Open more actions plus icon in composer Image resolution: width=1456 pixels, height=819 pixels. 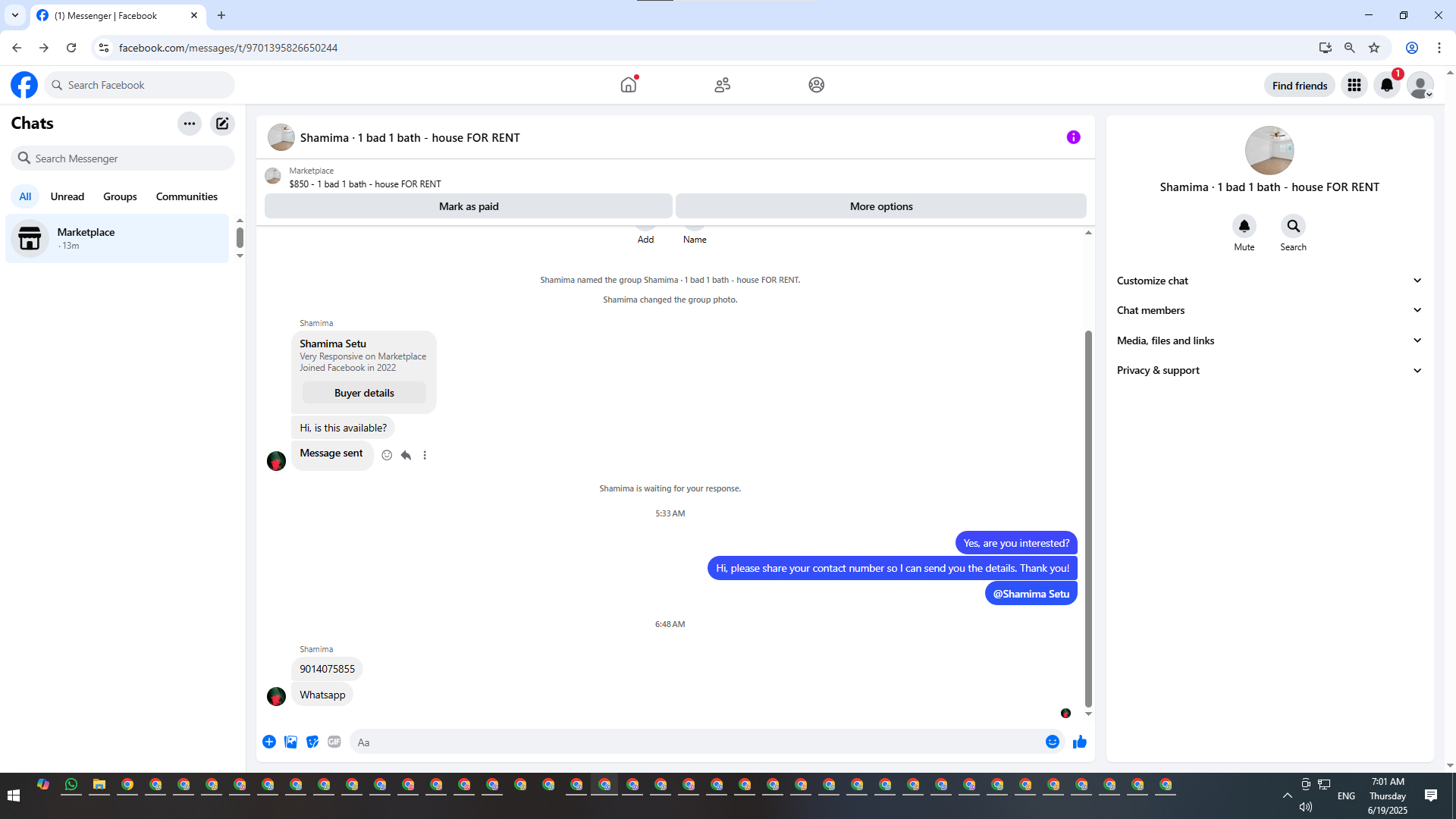point(269,742)
